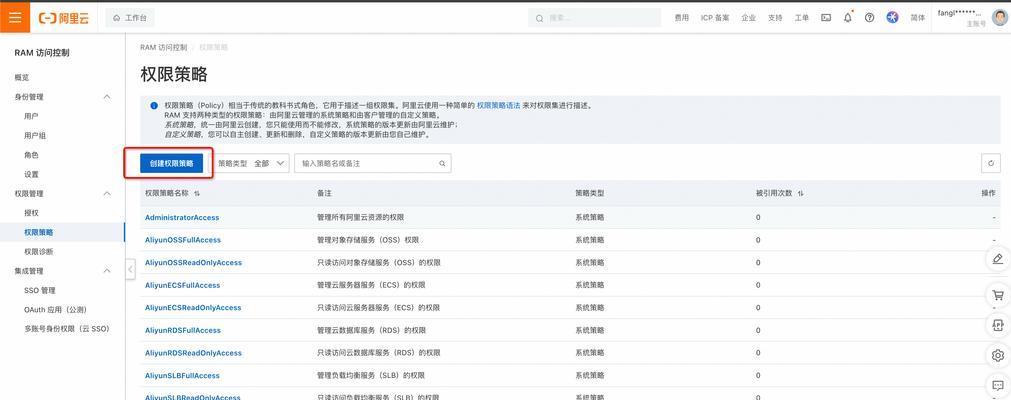The image size is (1011, 400).
Task: Open the ICP 备案 menu
Action: coord(715,18)
